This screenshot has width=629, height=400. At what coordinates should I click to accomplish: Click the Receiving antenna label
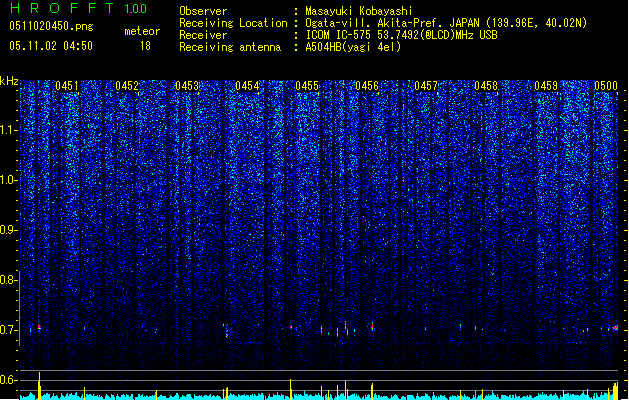coord(230,47)
